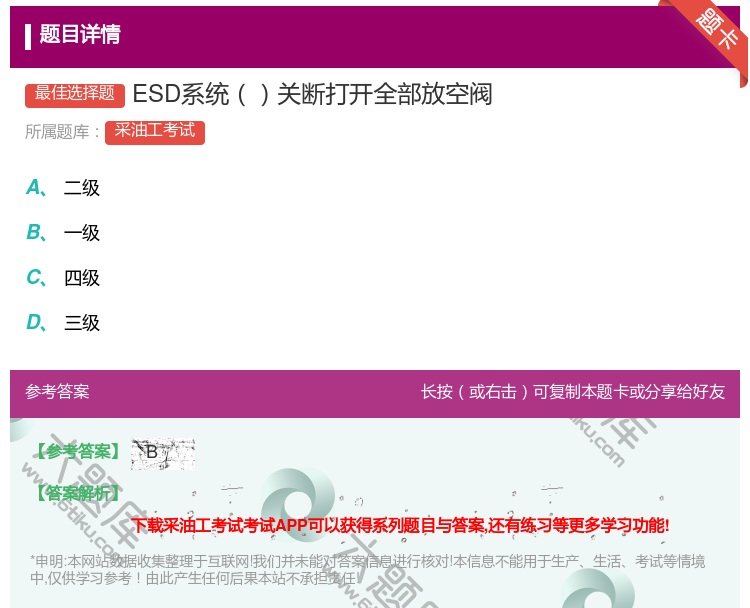Select answer option A 二级
The width and height of the screenshot is (750, 608).
click(x=63, y=188)
